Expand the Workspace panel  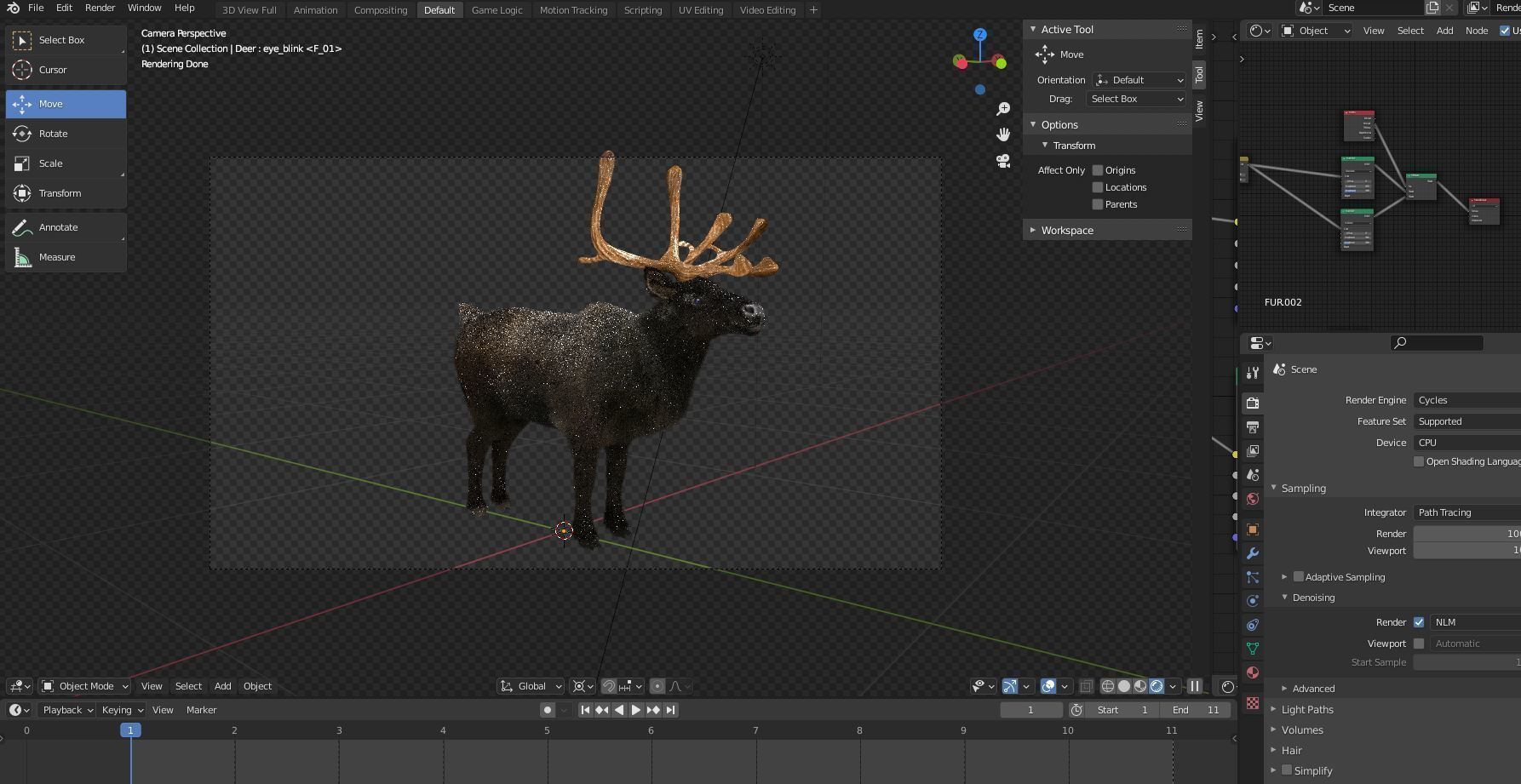(x=1107, y=230)
